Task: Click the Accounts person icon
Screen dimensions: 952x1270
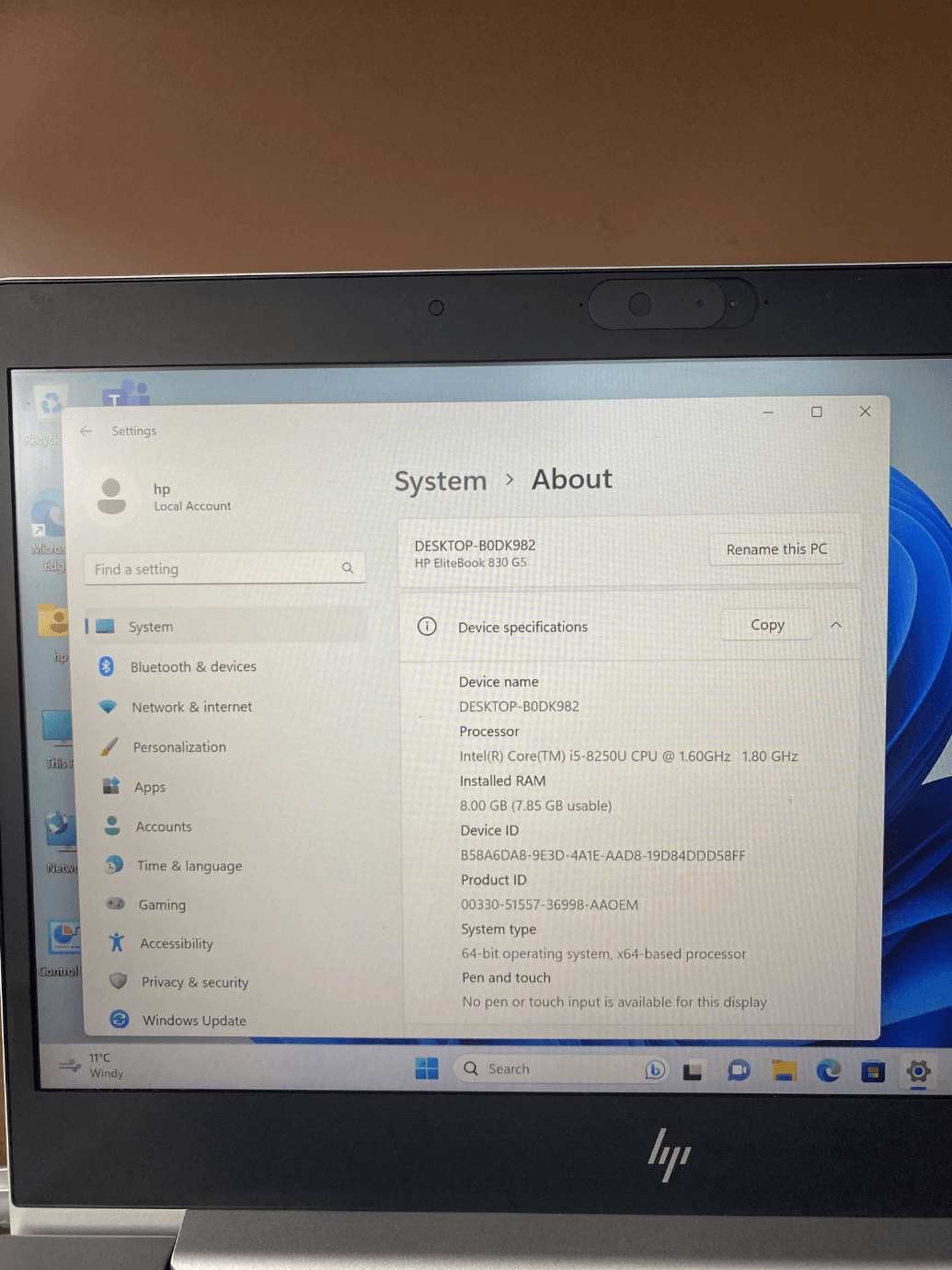Action: [112, 825]
